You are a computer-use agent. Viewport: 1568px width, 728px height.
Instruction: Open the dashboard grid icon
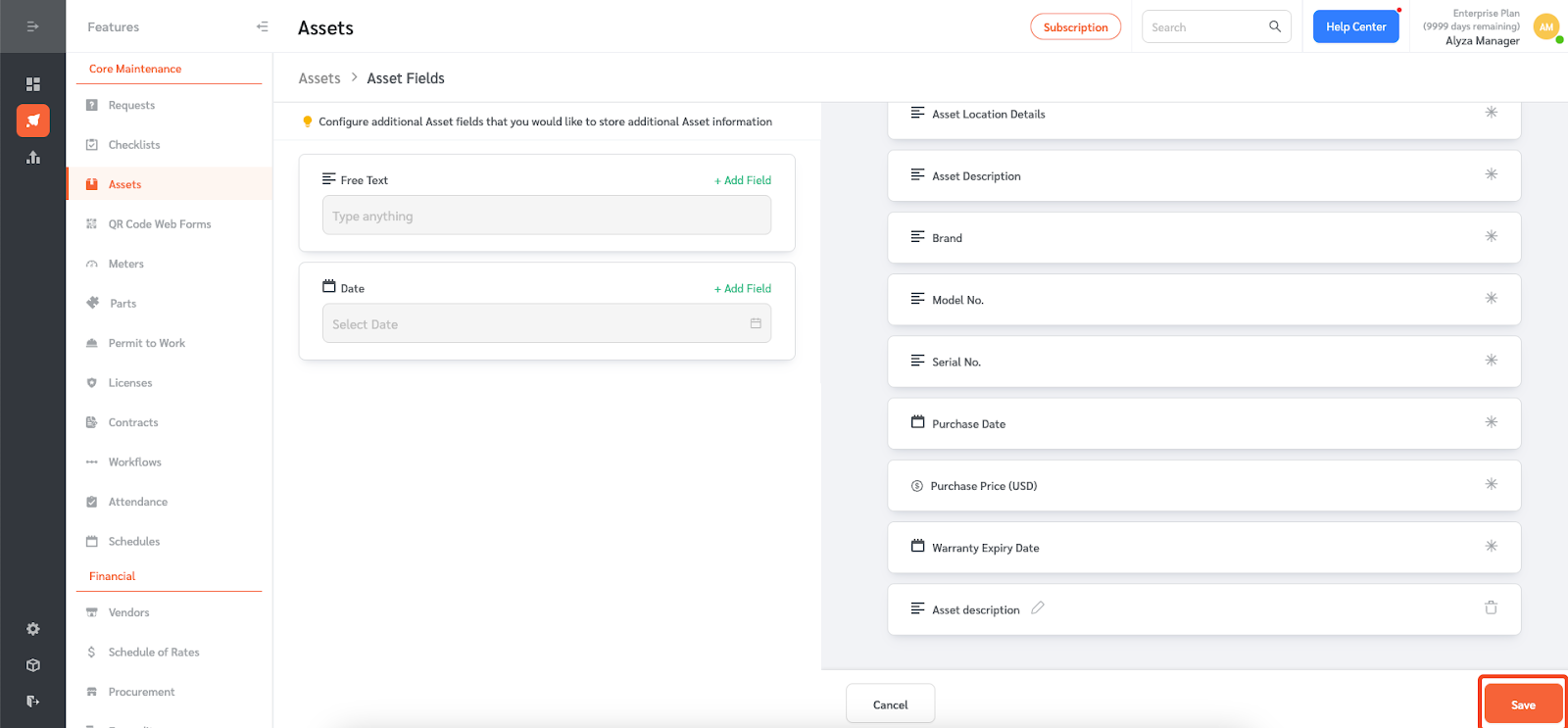(x=33, y=84)
